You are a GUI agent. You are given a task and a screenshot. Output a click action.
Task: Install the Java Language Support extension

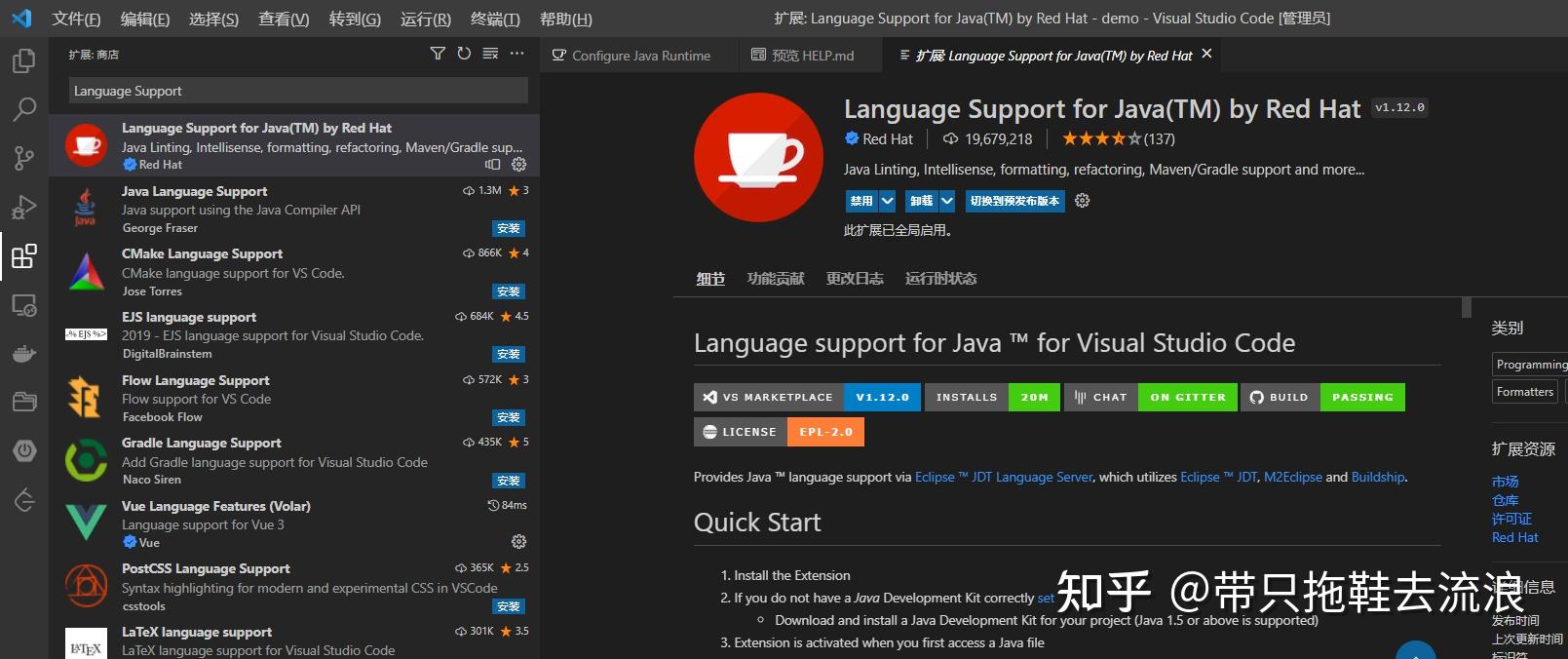[x=509, y=228]
